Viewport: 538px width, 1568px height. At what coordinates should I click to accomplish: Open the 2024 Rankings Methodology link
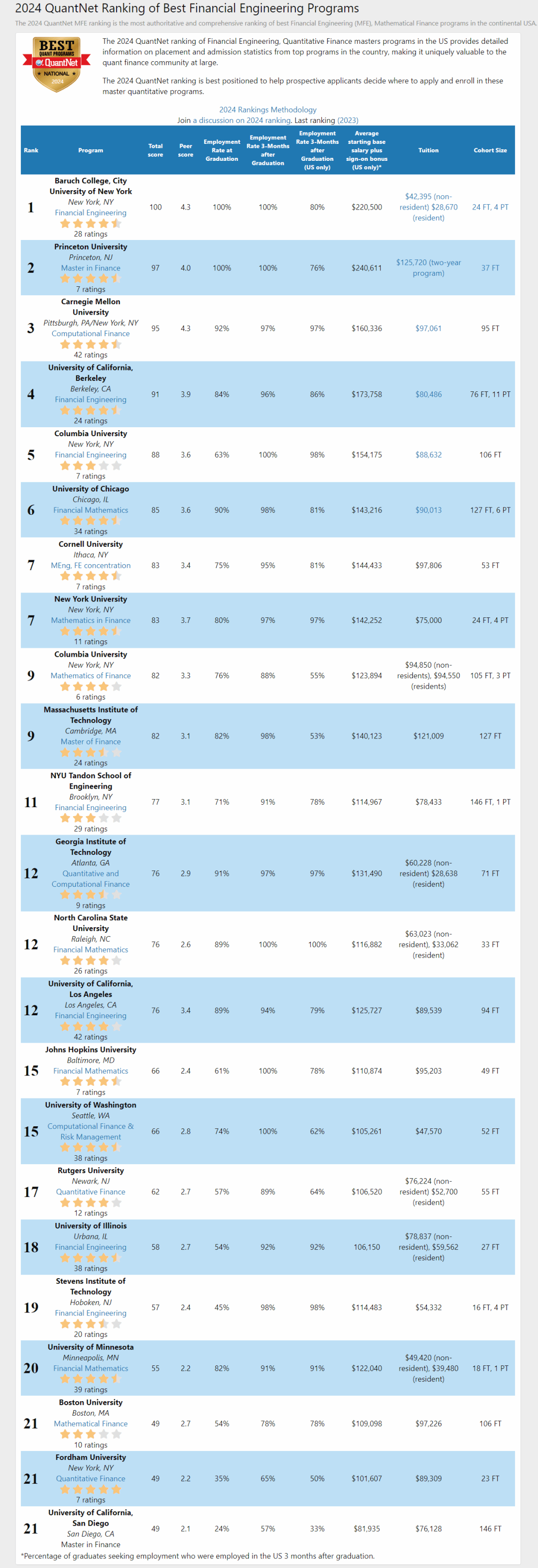268,110
